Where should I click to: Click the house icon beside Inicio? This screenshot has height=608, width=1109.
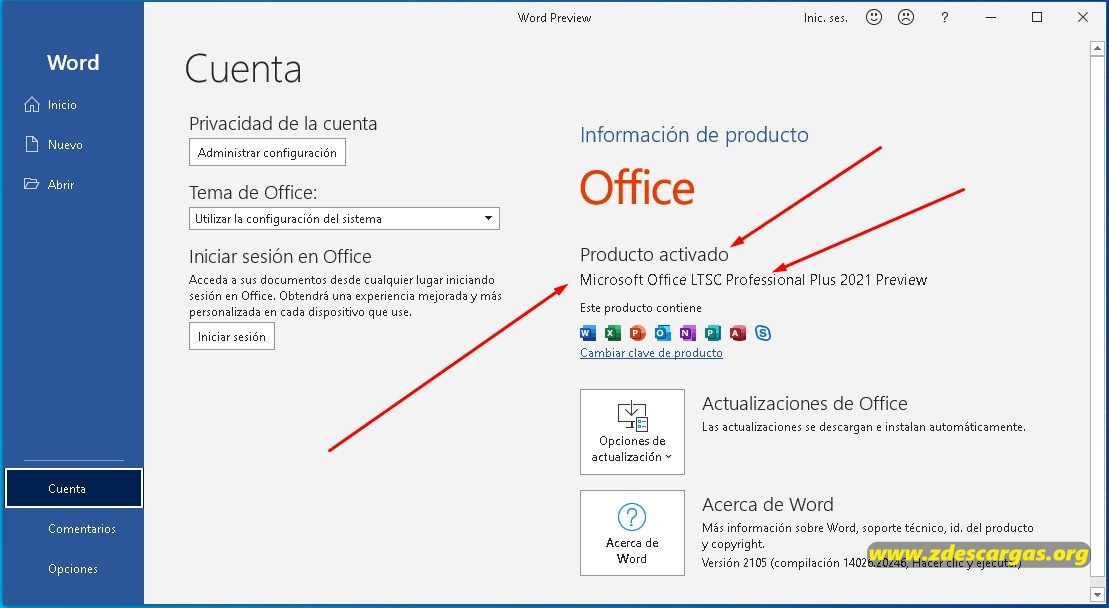pos(32,105)
